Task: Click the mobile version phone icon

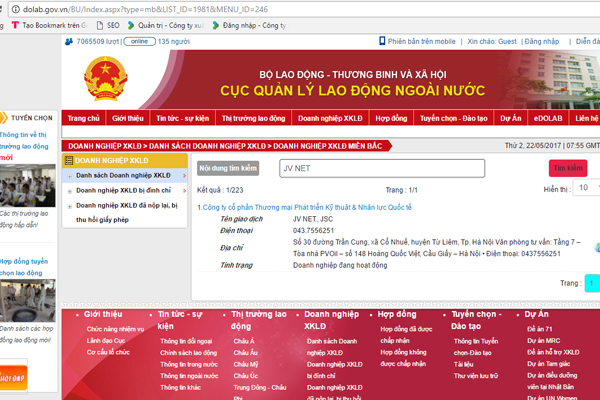Action: [x=382, y=41]
